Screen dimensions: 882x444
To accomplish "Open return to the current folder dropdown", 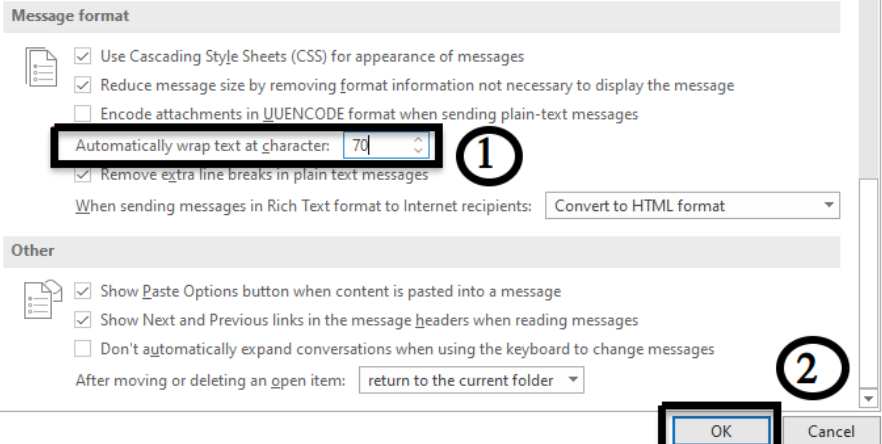I will pyautogui.click(x=471, y=380).
